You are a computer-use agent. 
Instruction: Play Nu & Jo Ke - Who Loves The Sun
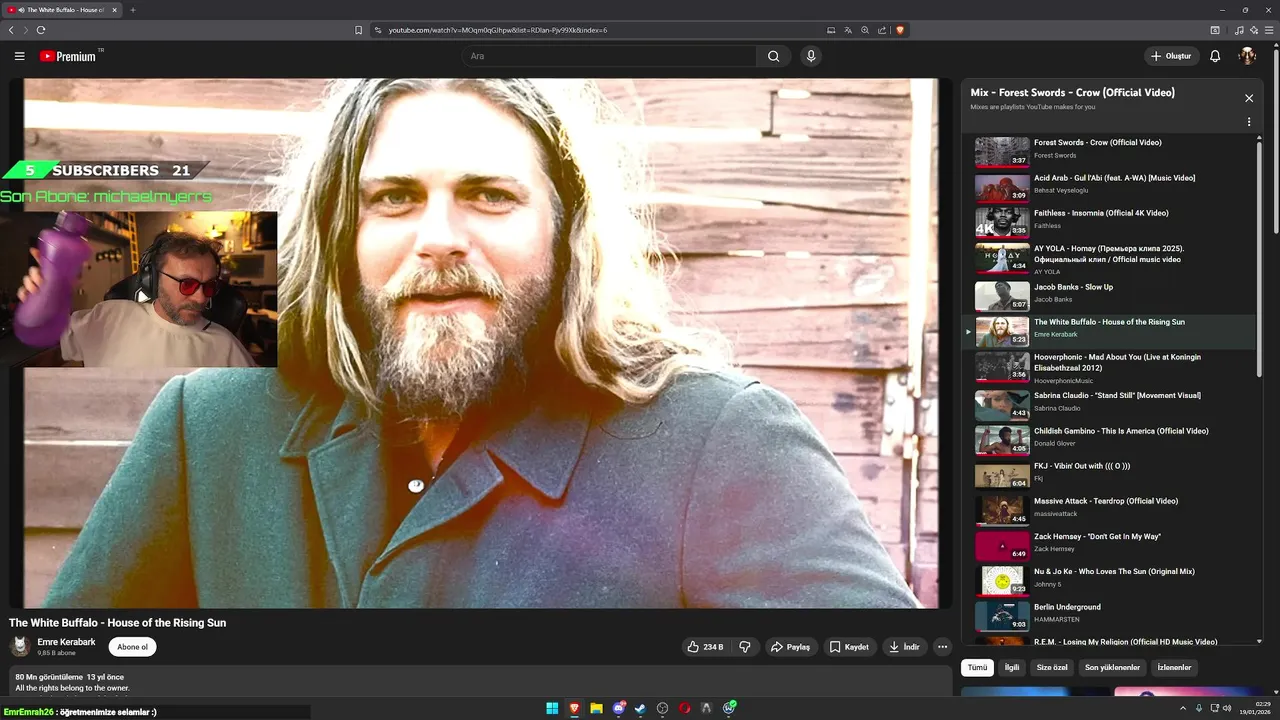[1108, 581]
